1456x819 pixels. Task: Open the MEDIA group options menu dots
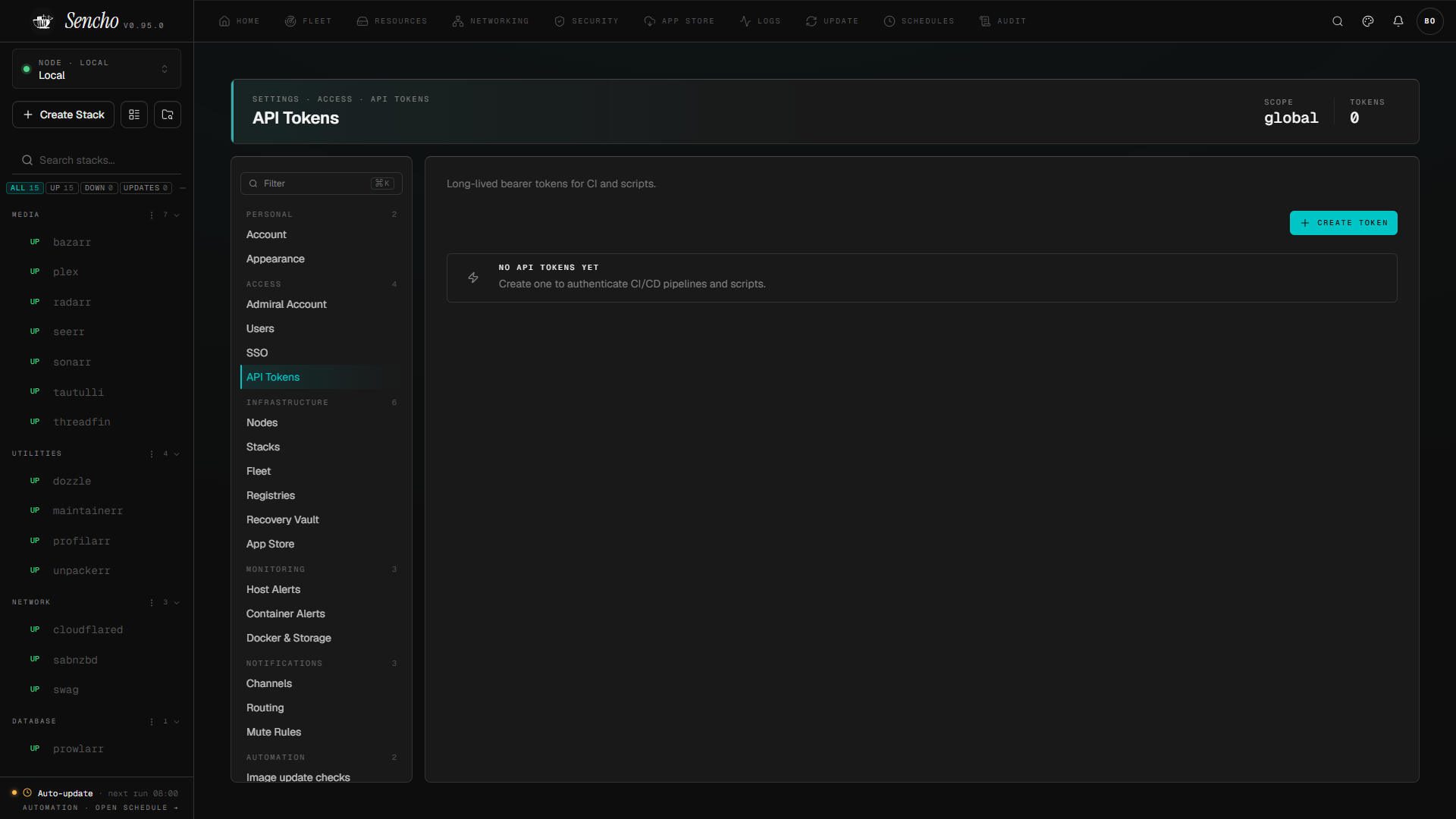pyautogui.click(x=152, y=215)
